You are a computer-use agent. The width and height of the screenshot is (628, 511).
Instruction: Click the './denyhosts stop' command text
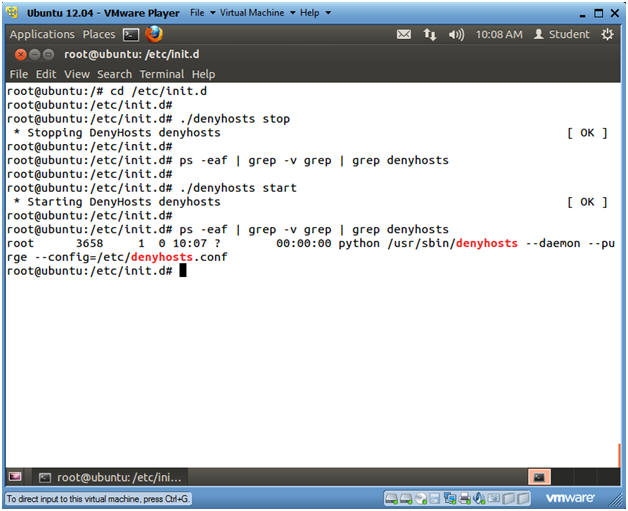click(235, 119)
